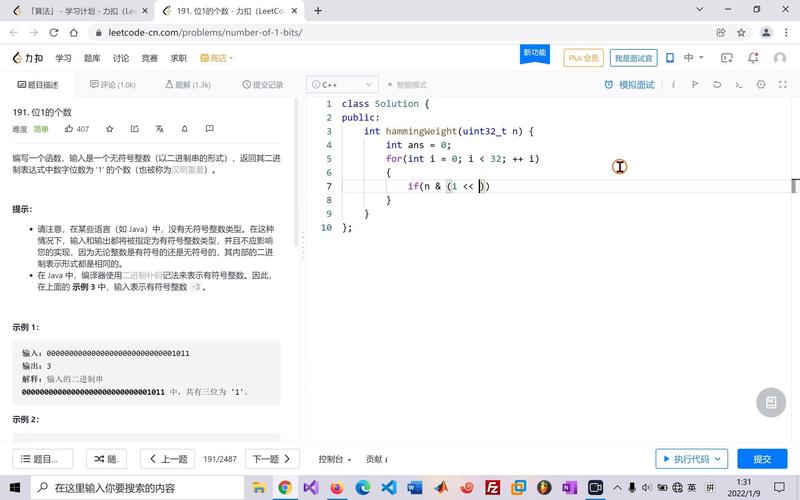This screenshot has width=800, height=500.
Task: Bookmark this page with the star
Action: point(741,33)
